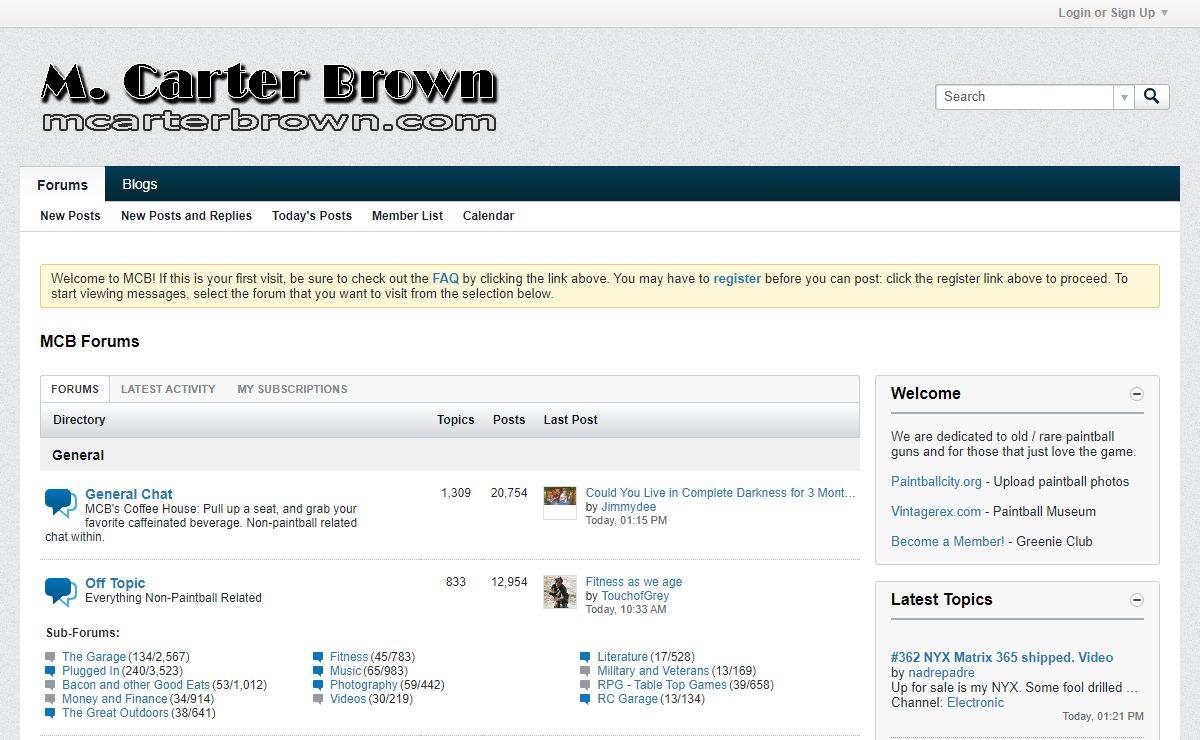
Task: Click the icon beside Photography sub-forum
Action: point(318,685)
